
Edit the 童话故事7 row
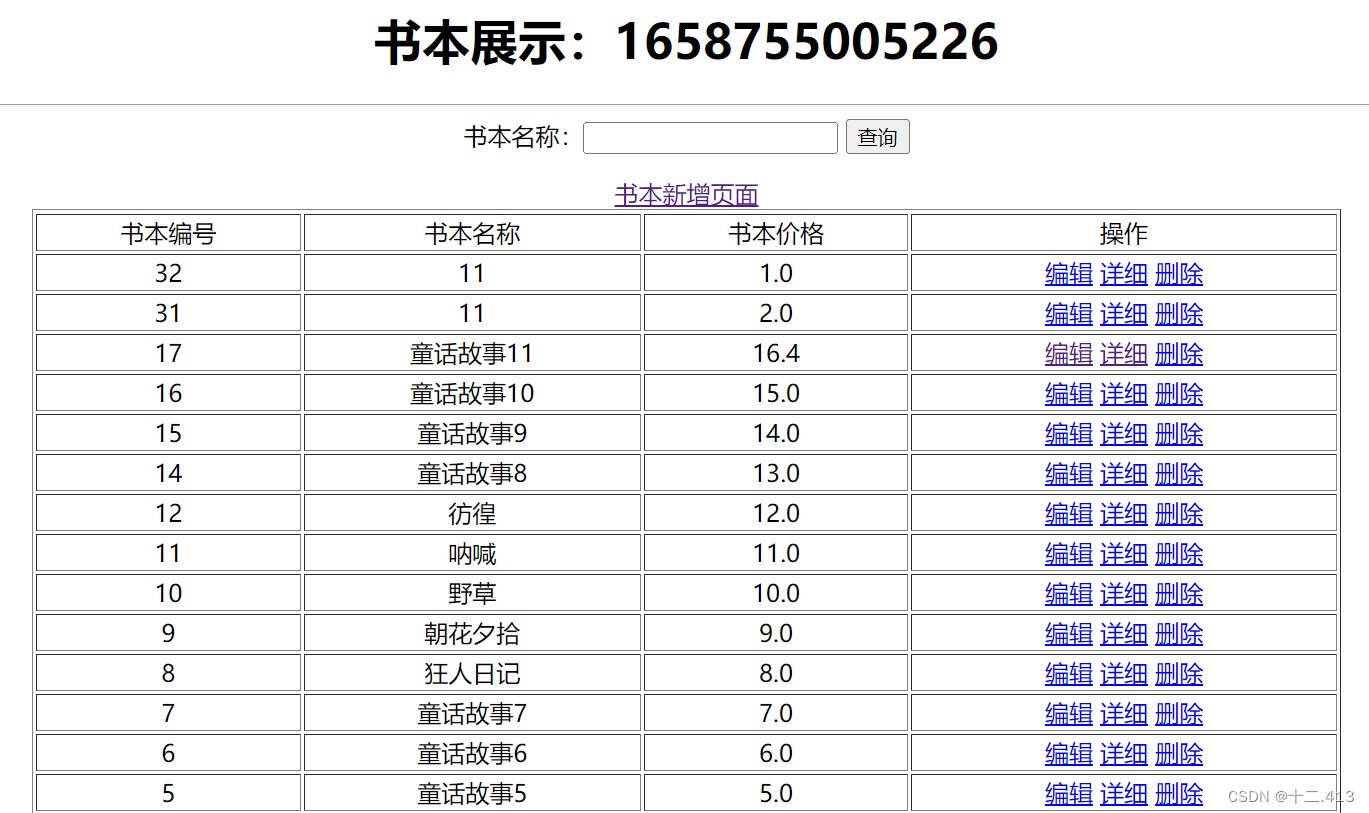[x=1069, y=714]
